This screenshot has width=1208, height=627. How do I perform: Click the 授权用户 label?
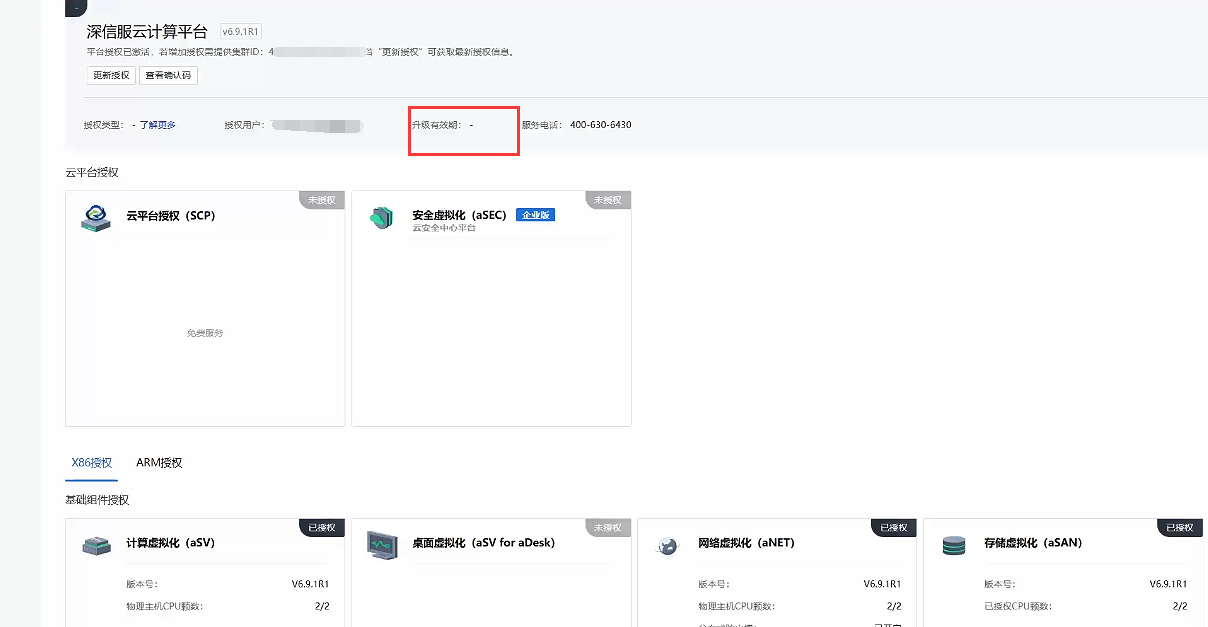click(x=244, y=125)
